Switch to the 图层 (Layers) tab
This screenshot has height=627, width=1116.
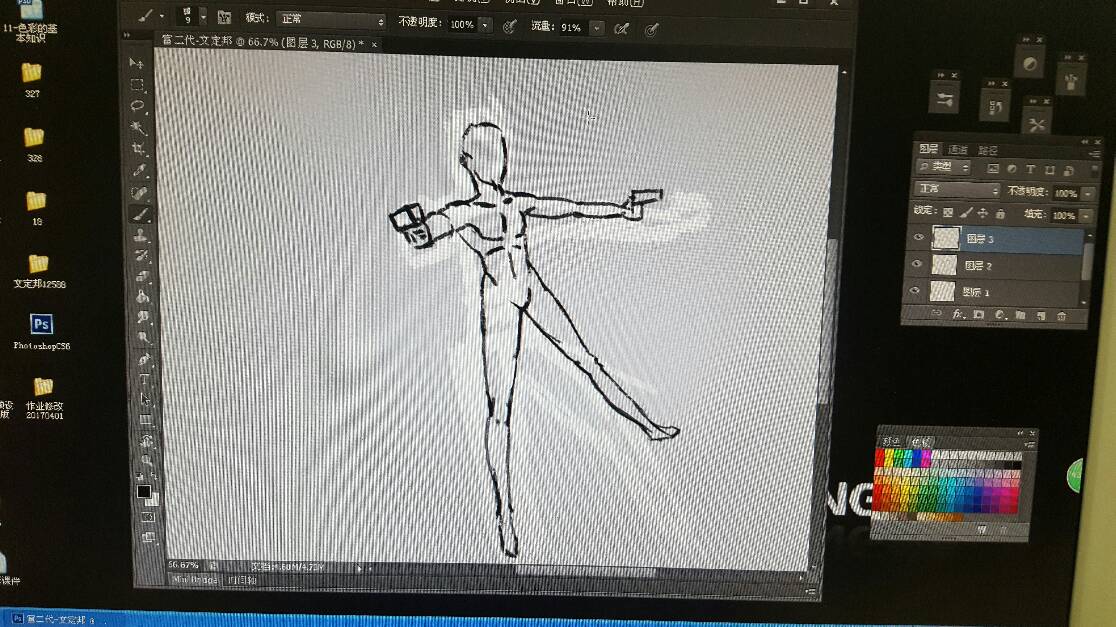pos(928,149)
